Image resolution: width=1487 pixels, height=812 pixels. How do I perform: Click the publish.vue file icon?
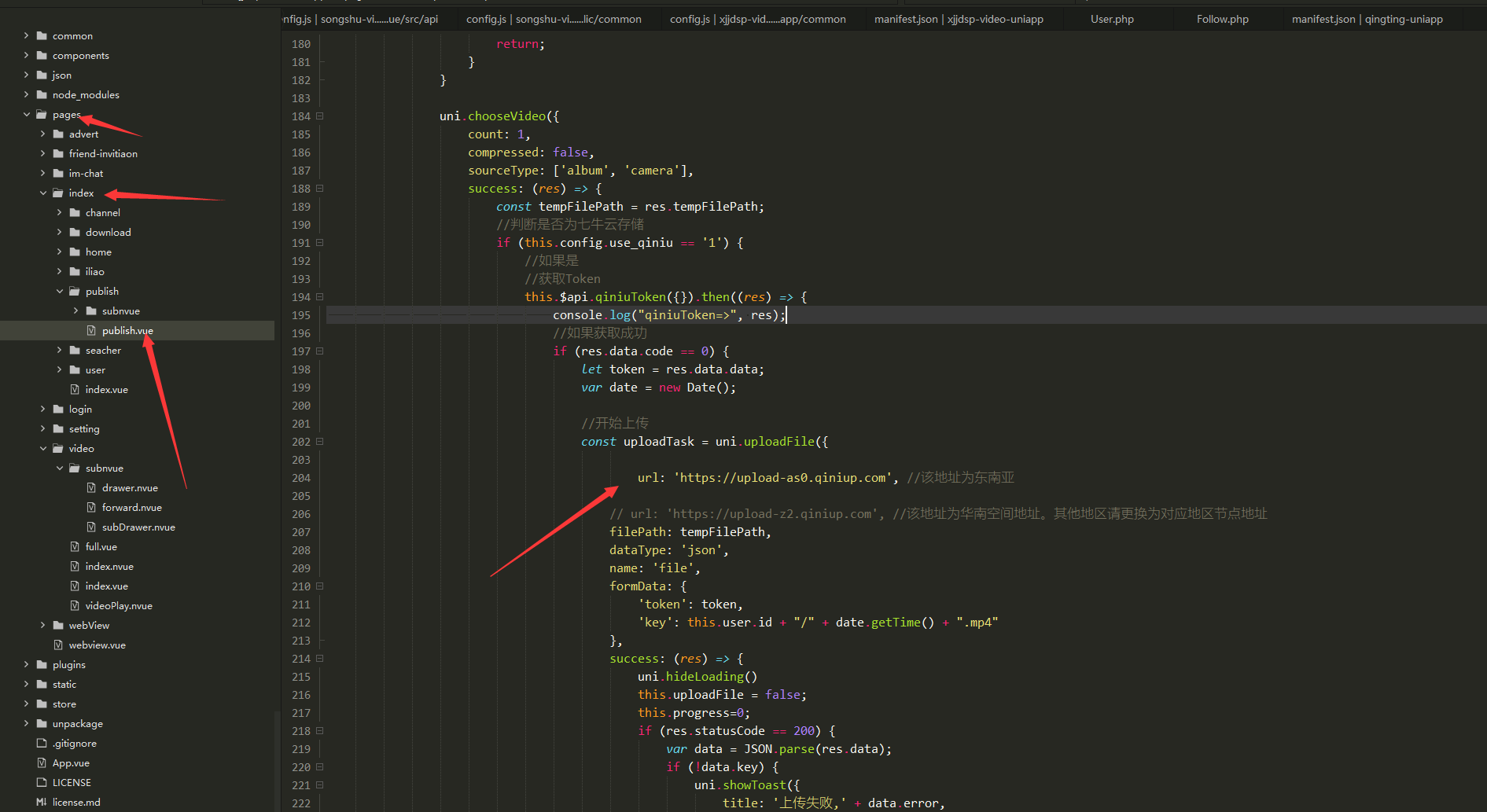[91, 330]
